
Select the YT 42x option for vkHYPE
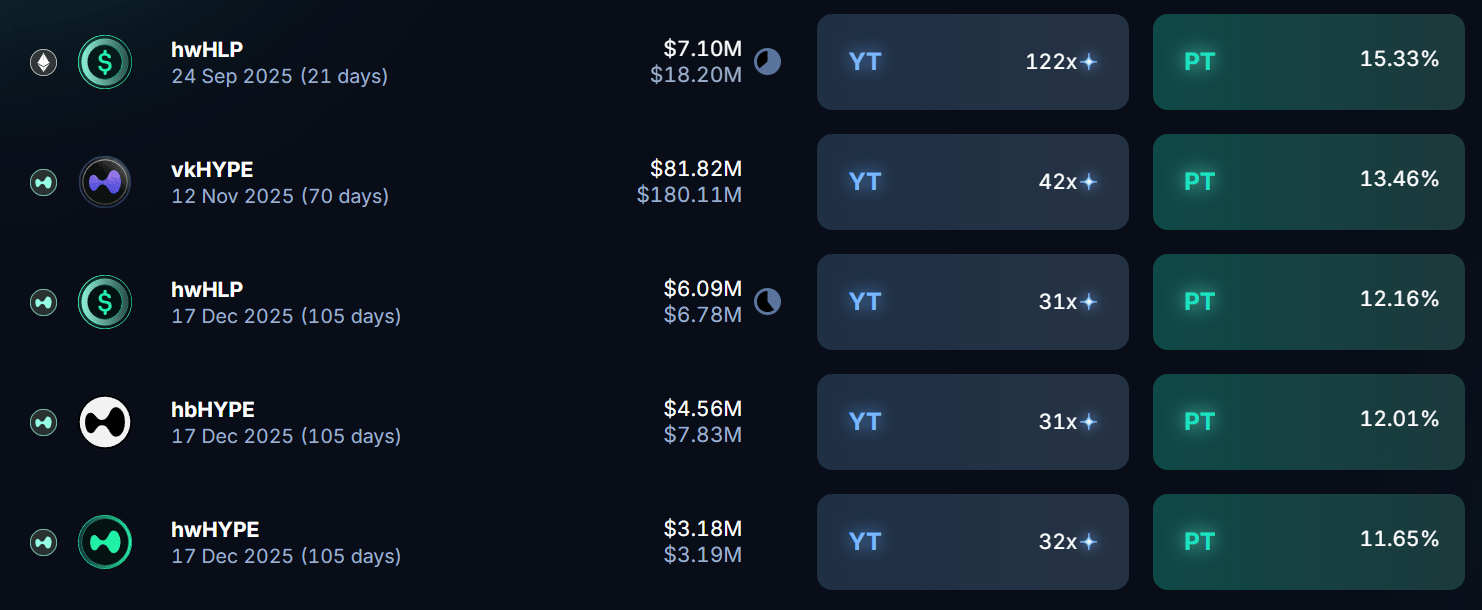pos(972,182)
